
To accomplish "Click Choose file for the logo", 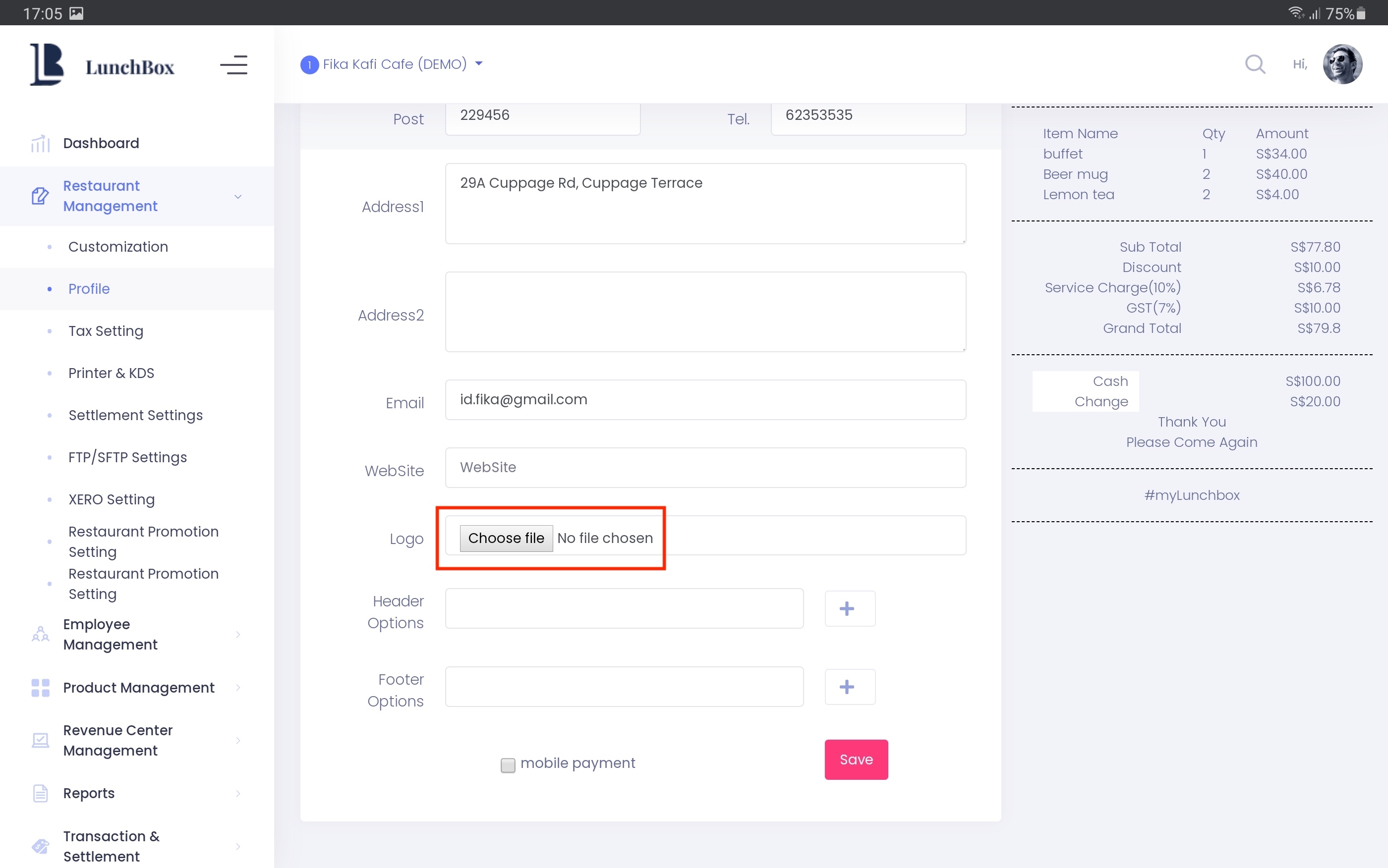I will [506, 538].
